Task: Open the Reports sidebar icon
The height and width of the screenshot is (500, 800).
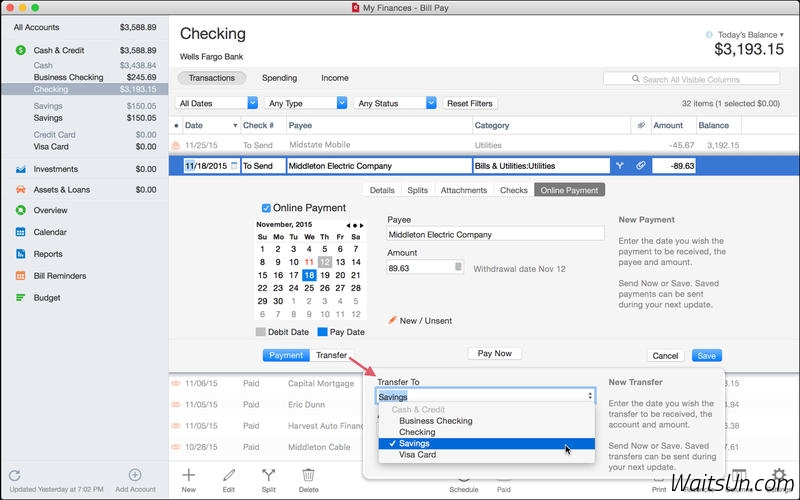Action: [x=20, y=254]
